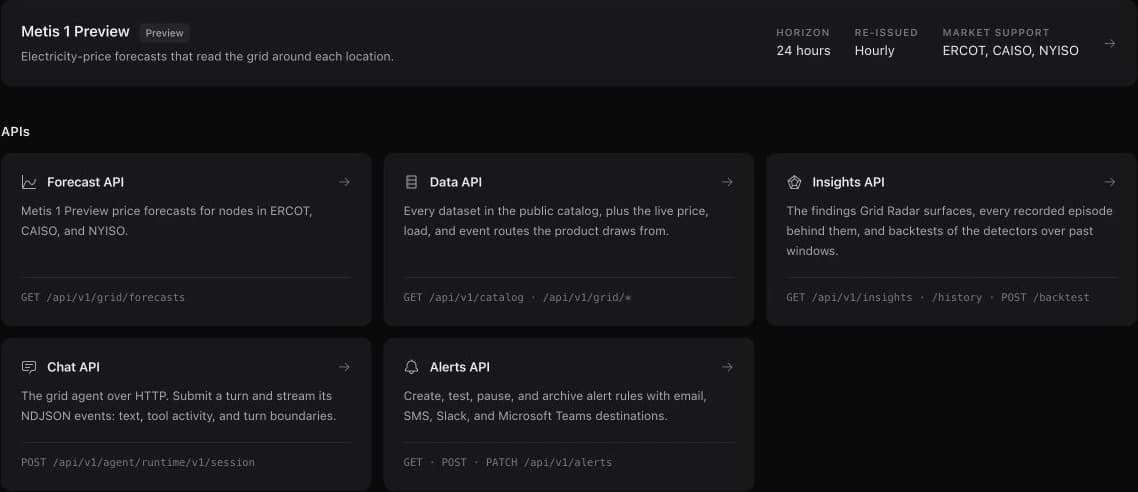
Task: Open the arrow on the Alerts API card
Action: point(727,367)
